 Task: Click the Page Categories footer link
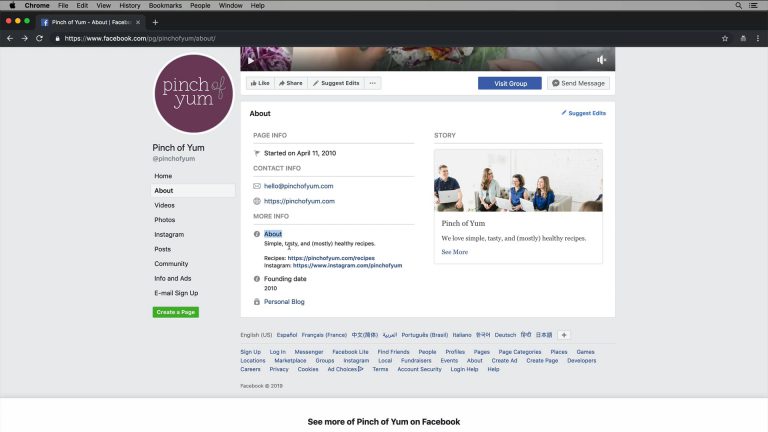pyautogui.click(x=520, y=352)
